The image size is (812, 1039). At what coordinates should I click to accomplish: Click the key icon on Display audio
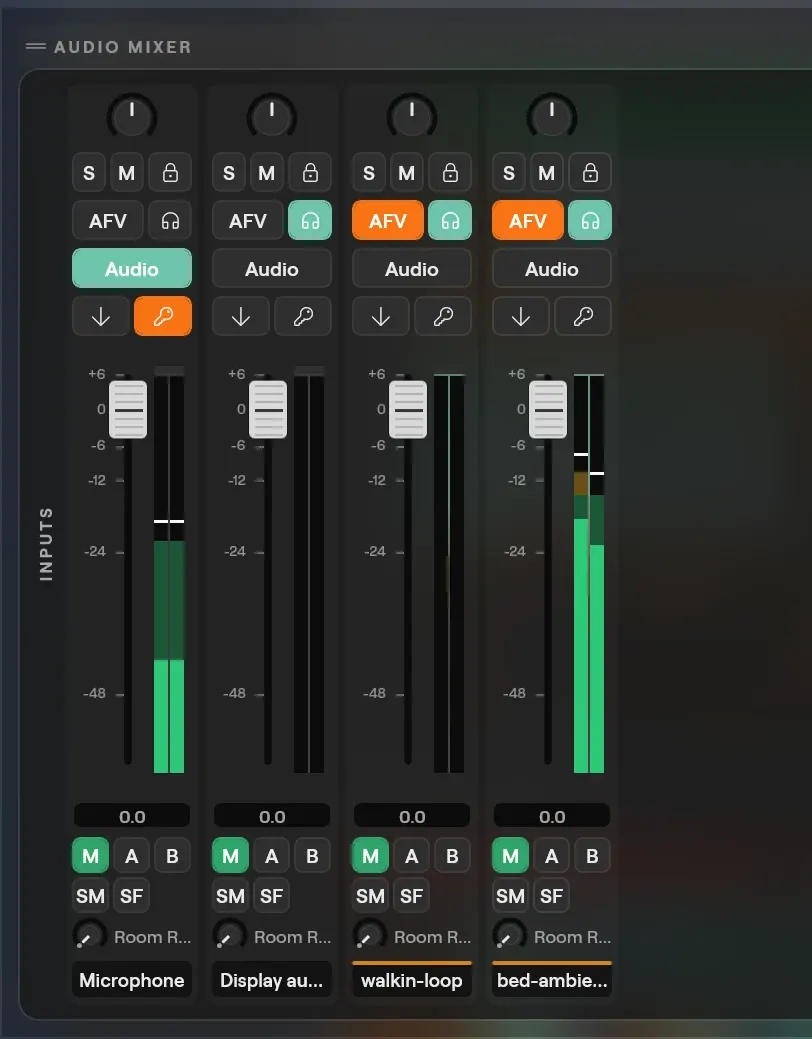[303, 317]
